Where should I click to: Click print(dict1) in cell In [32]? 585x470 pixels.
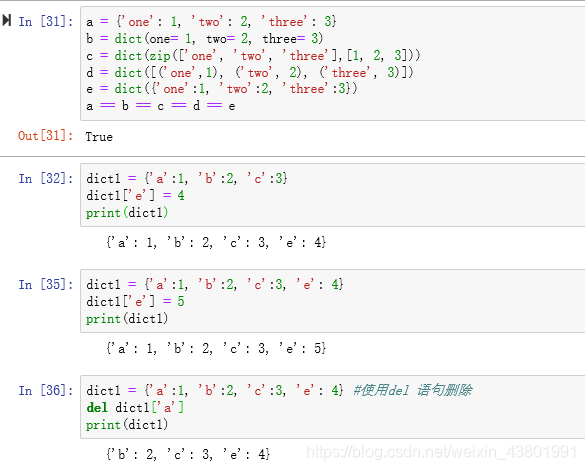pos(127,213)
